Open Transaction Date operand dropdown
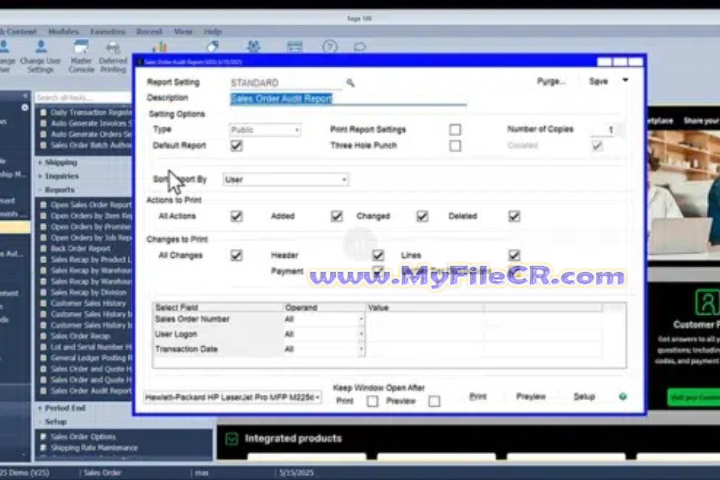This screenshot has width=720, height=480. point(361,349)
